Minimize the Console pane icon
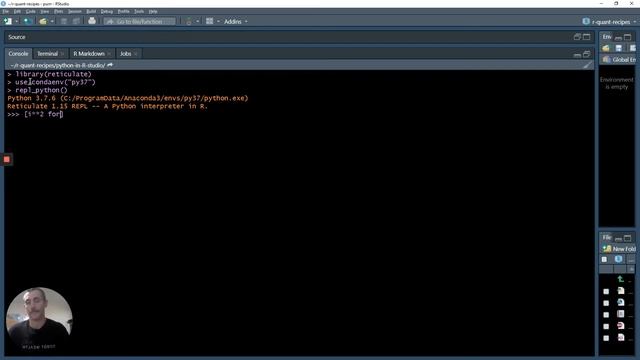640x360 pixels. (577, 54)
